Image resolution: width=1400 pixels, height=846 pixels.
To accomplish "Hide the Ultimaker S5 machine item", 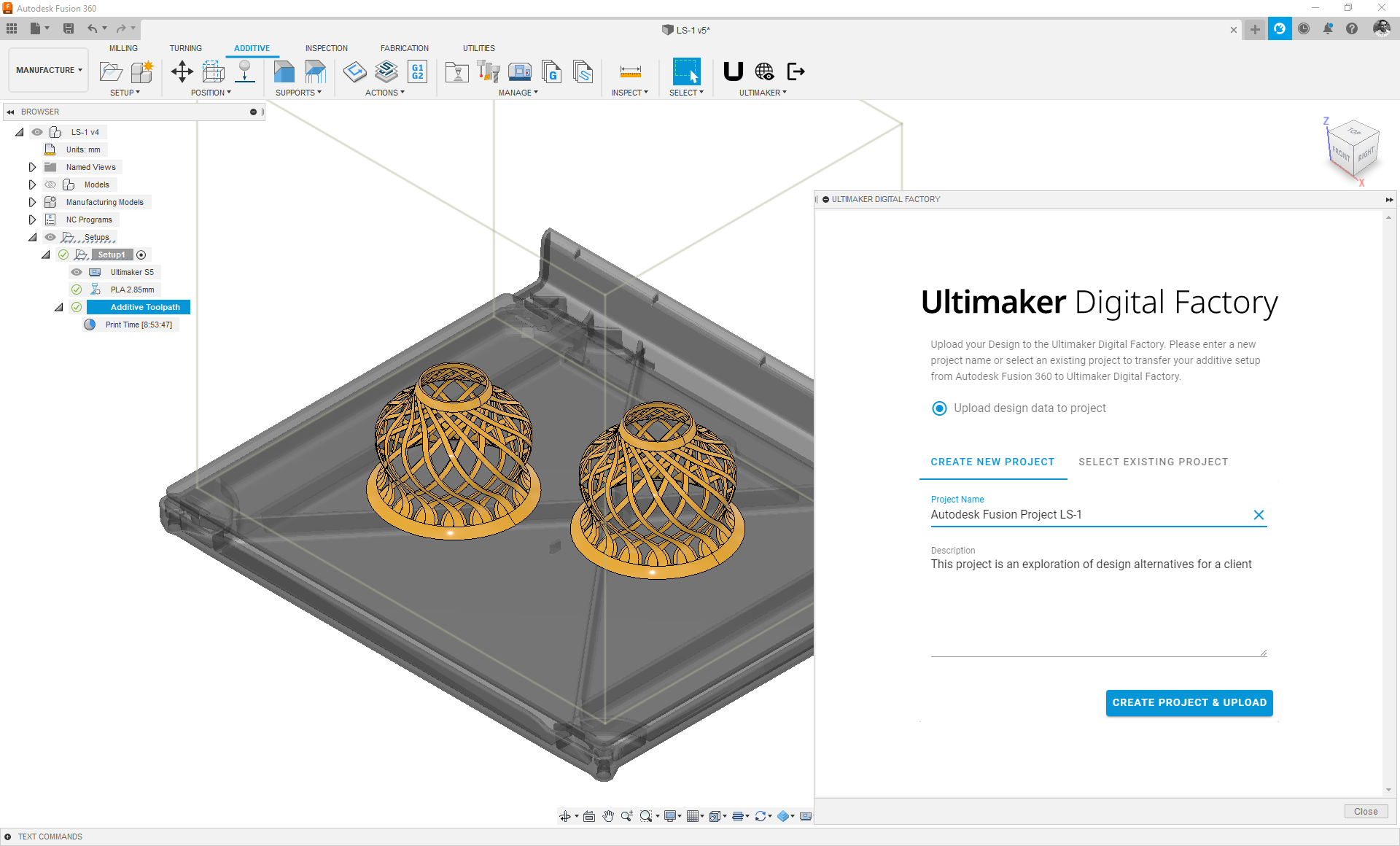I will click(x=77, y=272).
